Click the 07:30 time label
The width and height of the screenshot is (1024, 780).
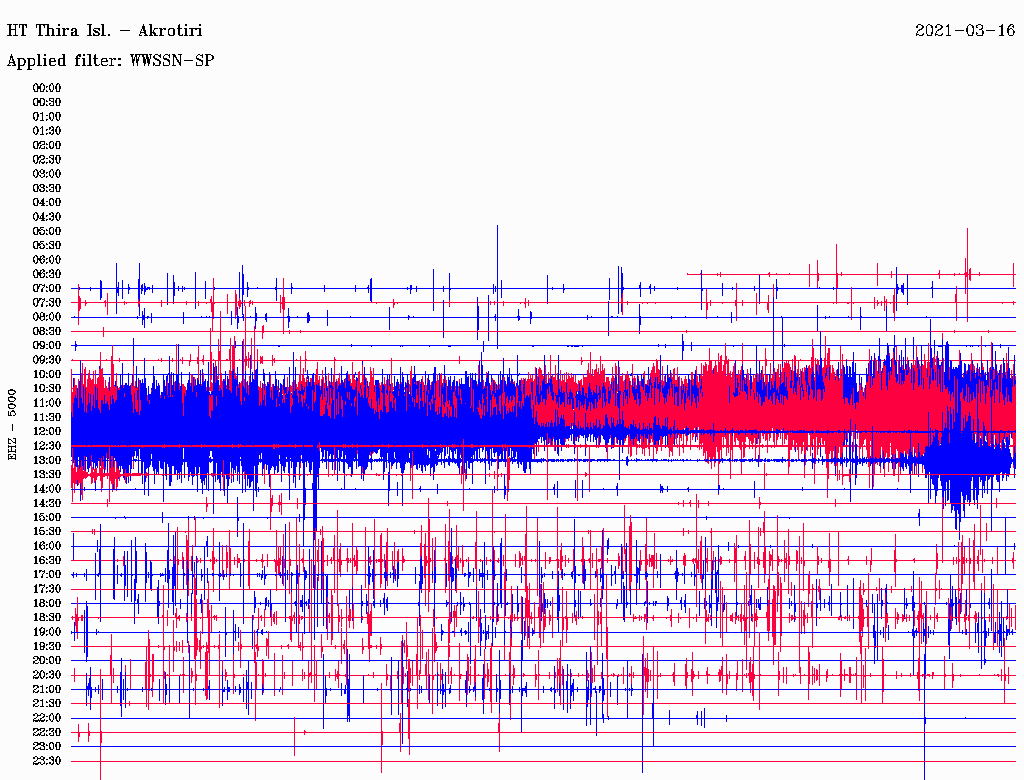(47, 303)
